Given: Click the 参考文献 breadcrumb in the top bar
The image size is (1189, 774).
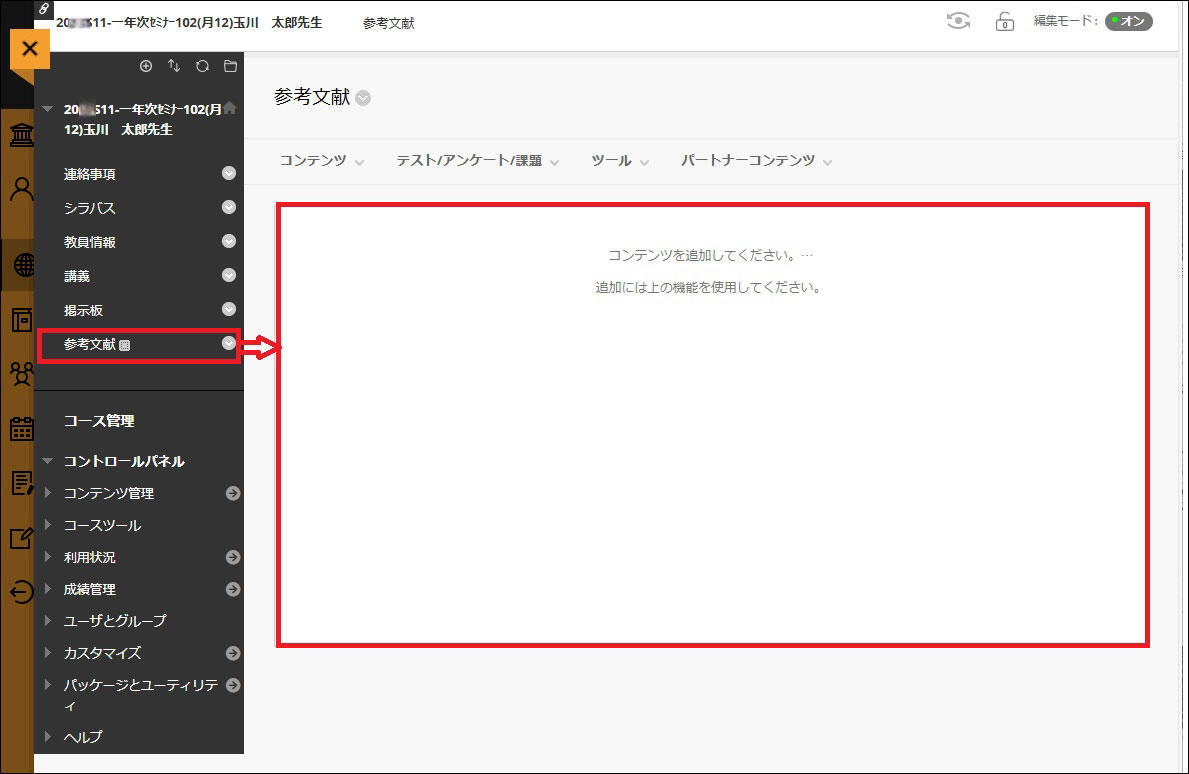Looking at the screenshot, I should (388, 24).
